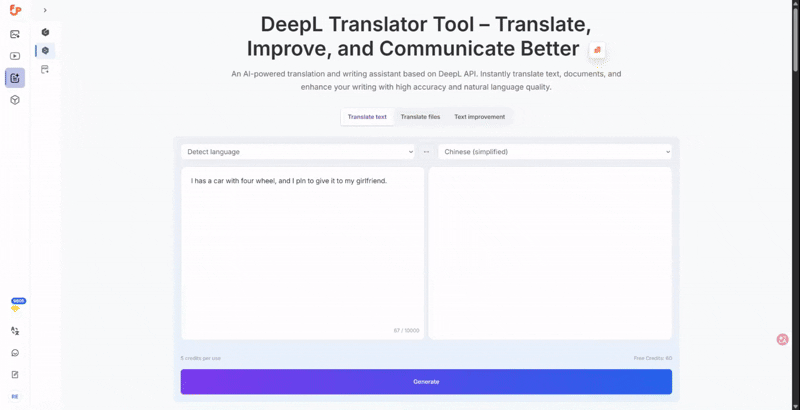Click the user avatar at sidebar bottom
Viewport: 800px width, 410px height.
15,397
